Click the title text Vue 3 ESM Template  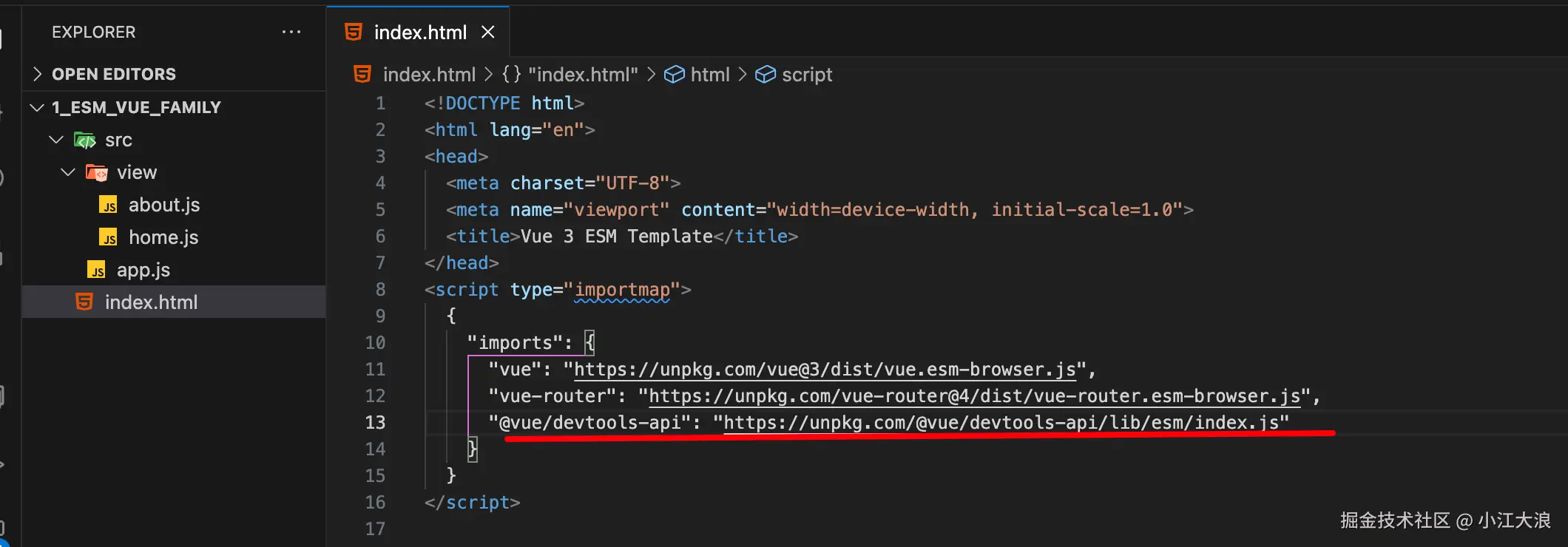coord(617,237)
